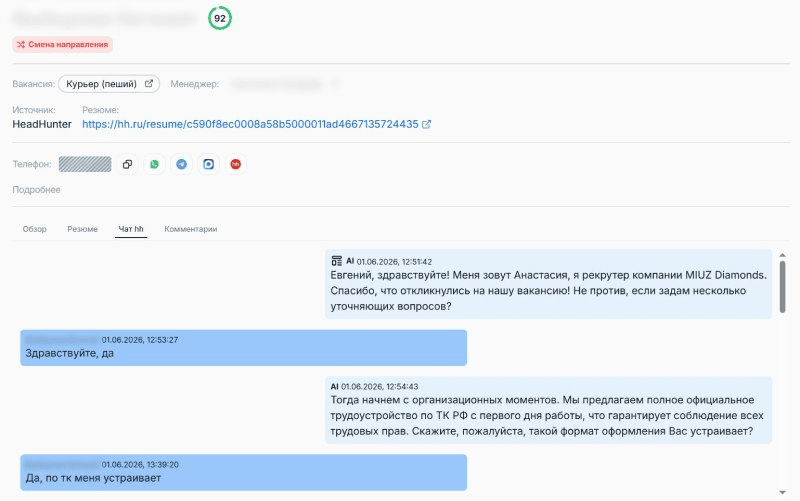
Task: Click the Вакансия label
Action: click(x=33, y=84)
